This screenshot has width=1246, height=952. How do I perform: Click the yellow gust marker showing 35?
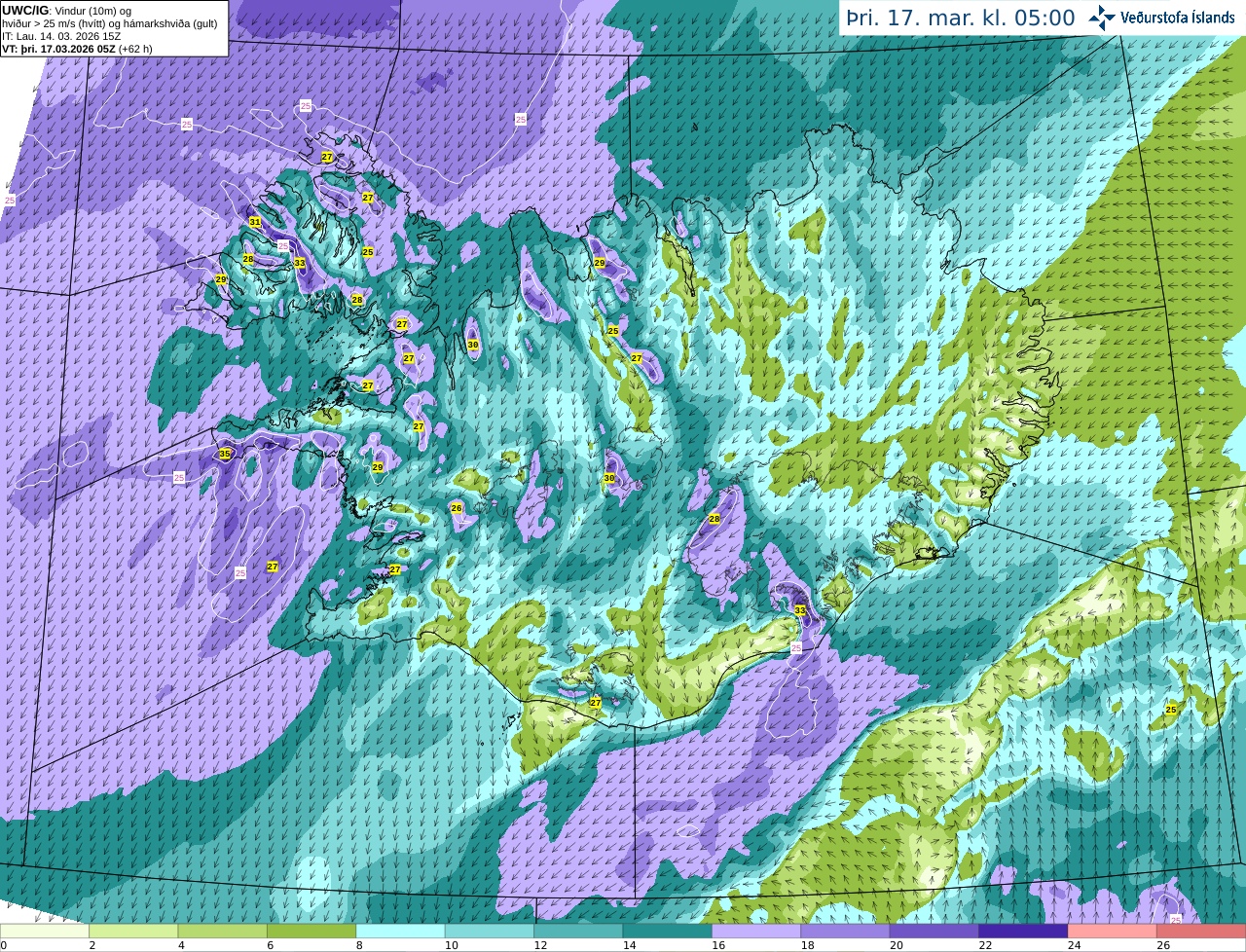(x=225, y=454)
